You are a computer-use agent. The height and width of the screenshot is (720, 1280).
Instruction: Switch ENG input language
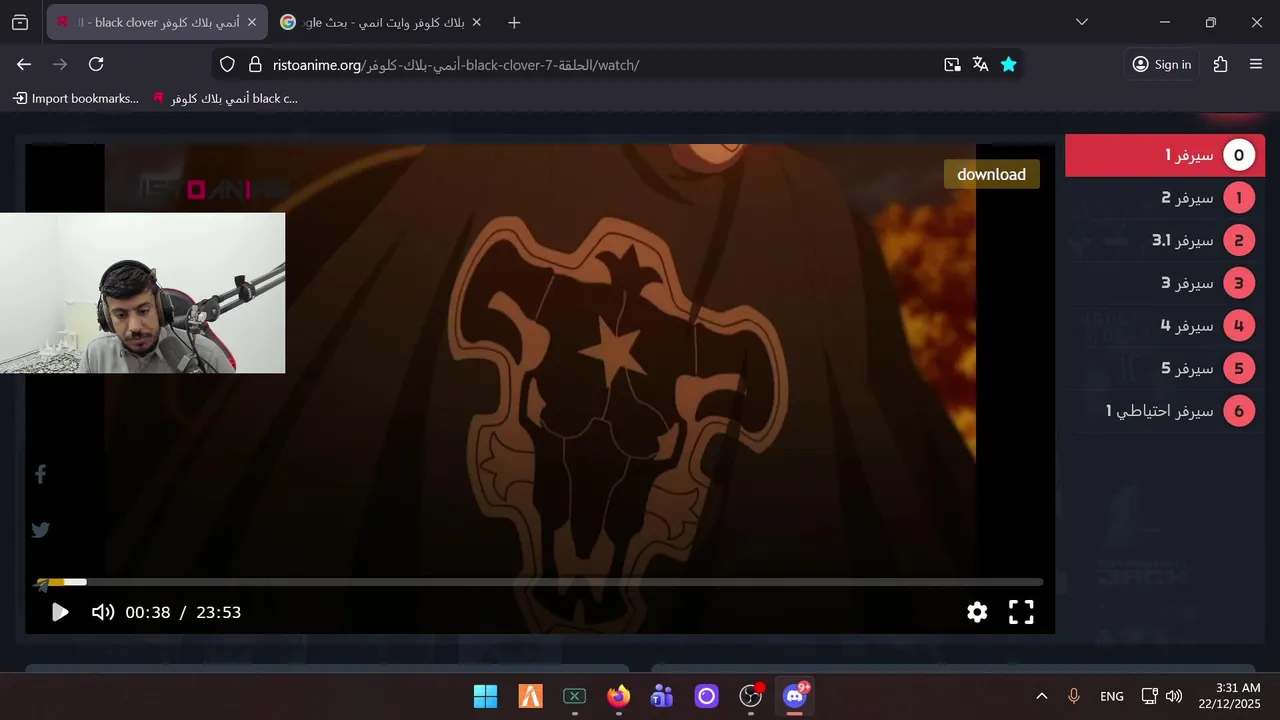(x=1111, y=696)
